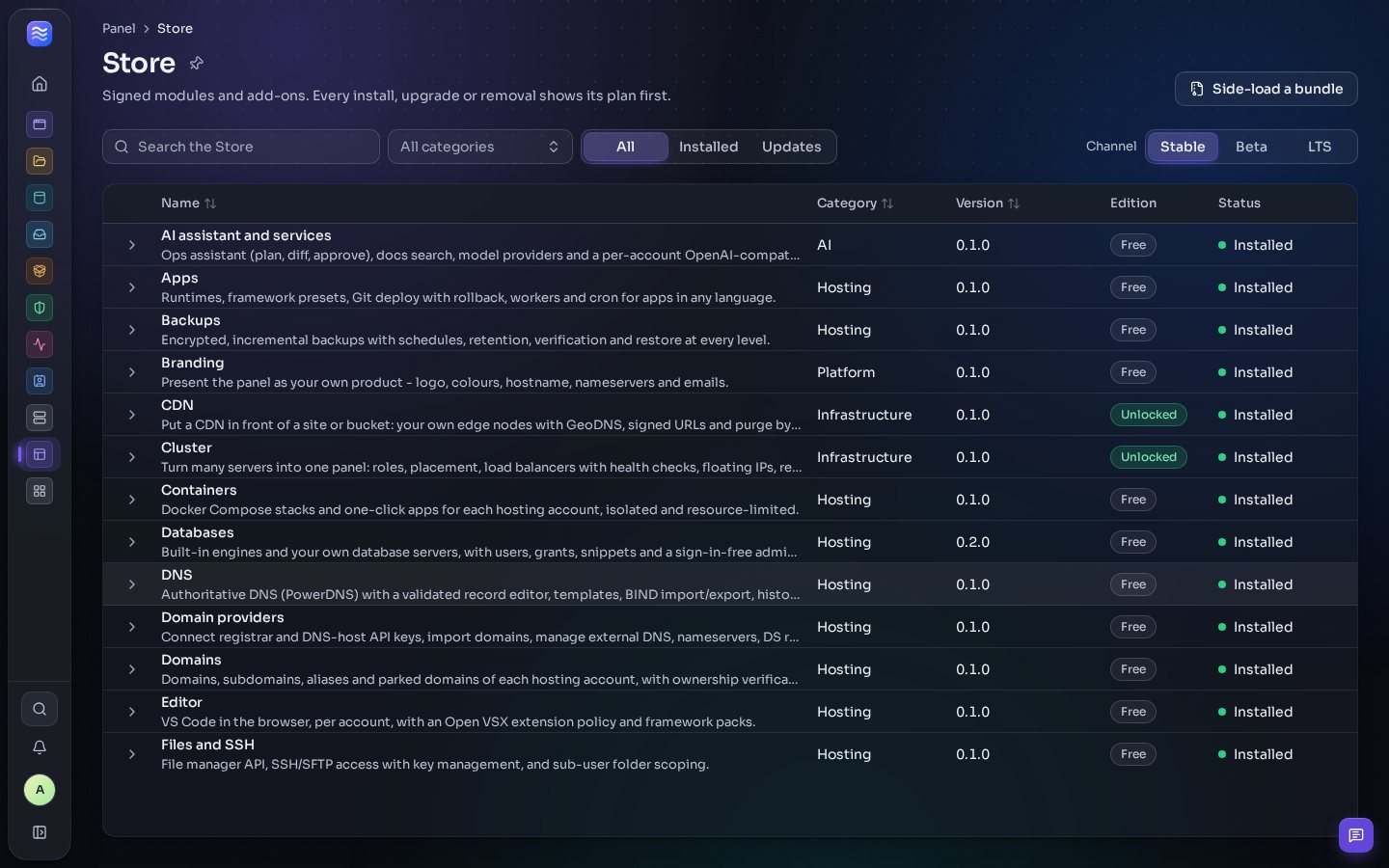Open the chat bubble button bottom-right
This screenshot has width=1389, height=868.
coord(1356,835)
